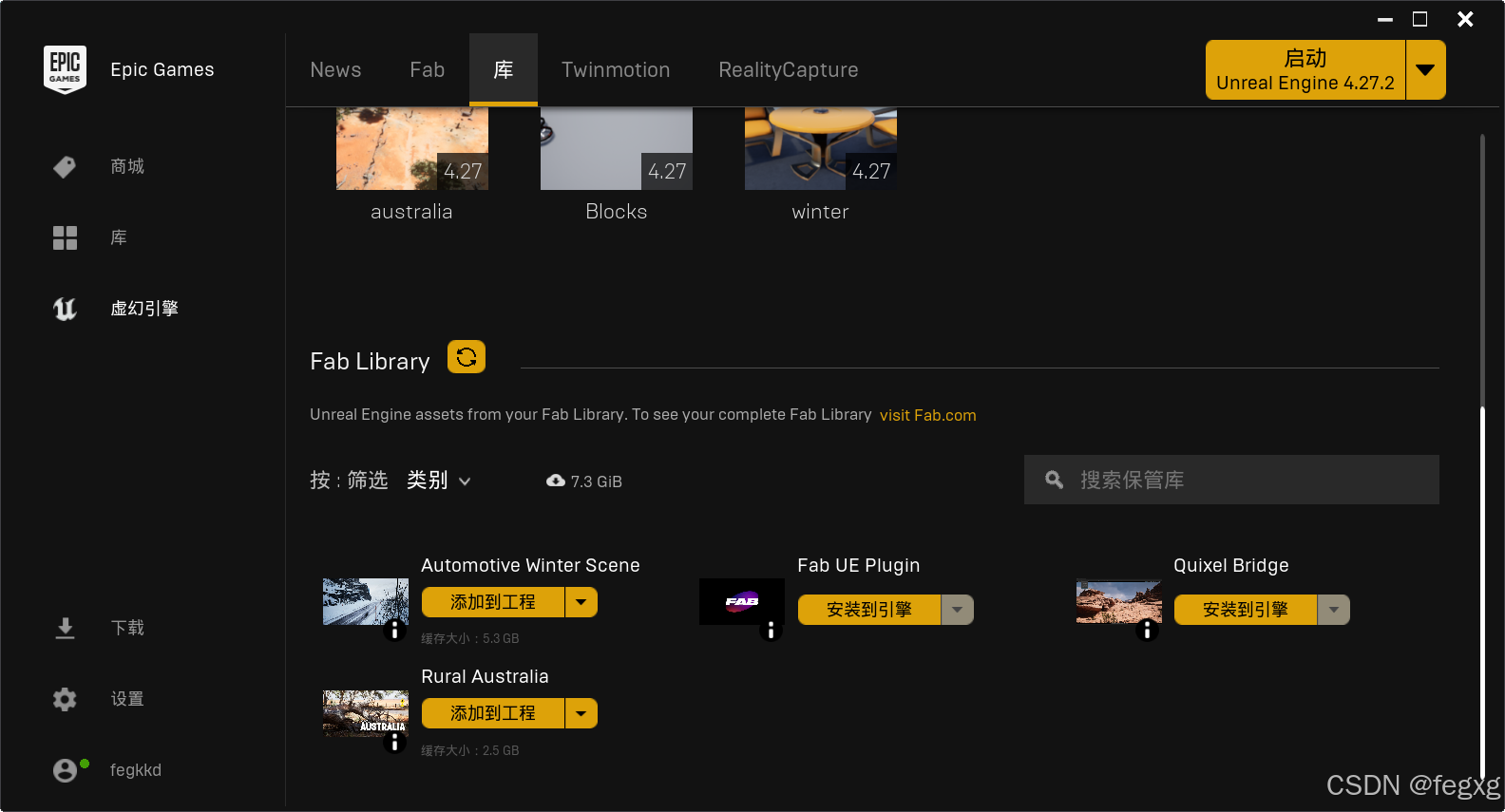Click the Epic Games logo icon

(65, 69)
